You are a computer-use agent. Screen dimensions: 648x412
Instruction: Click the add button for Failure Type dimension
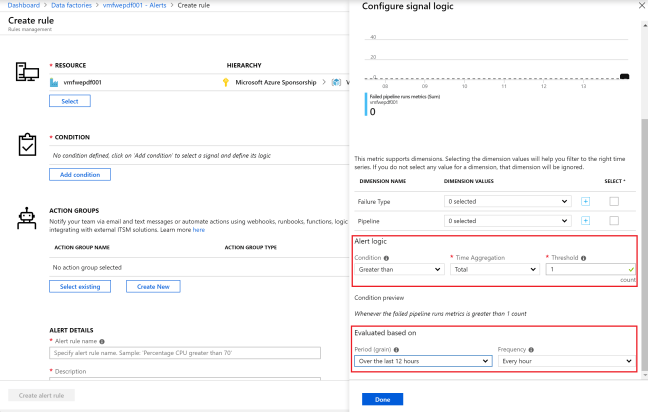(586, 201)
